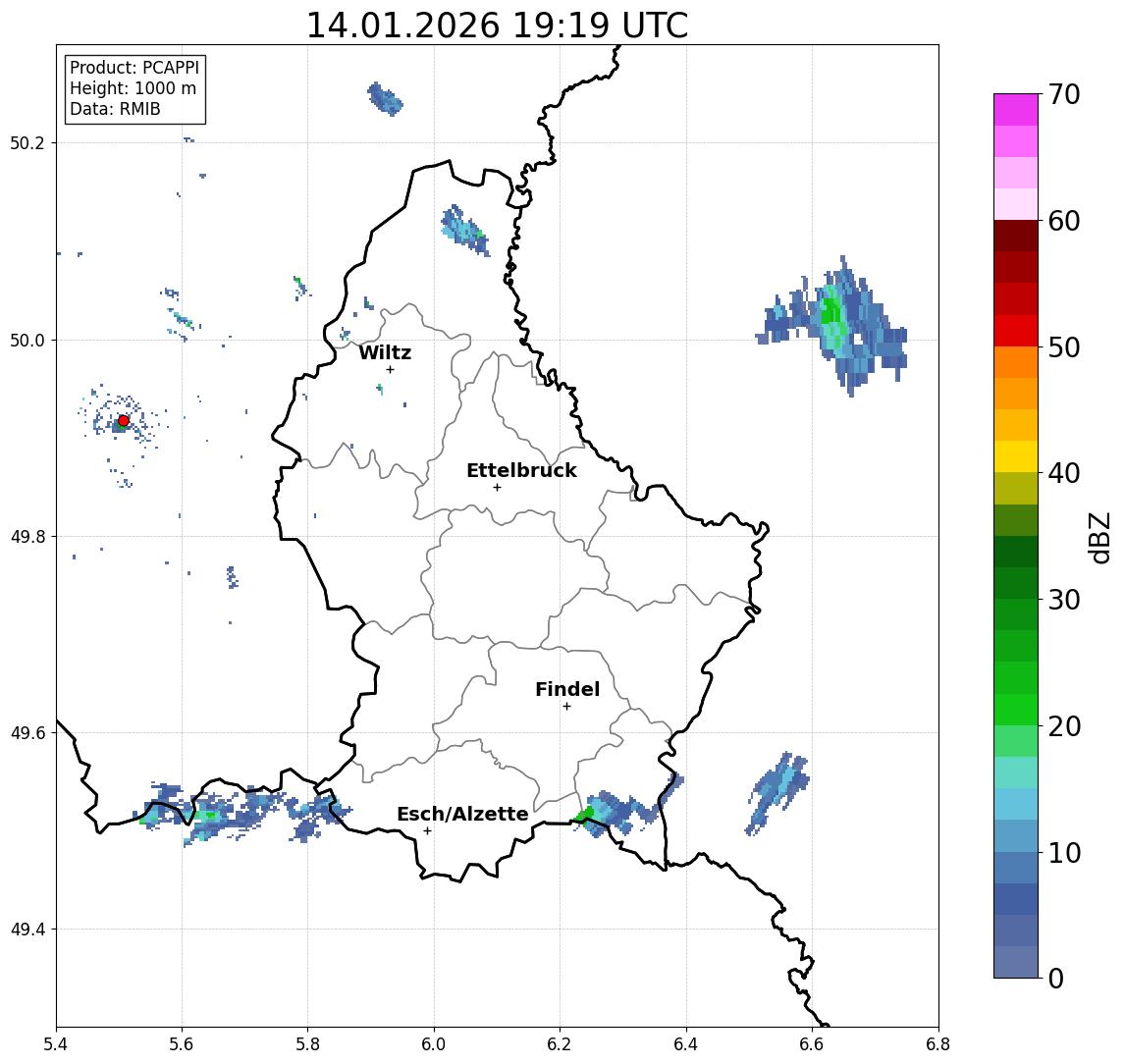Click the colorbar label 50

coord(1064,347)
